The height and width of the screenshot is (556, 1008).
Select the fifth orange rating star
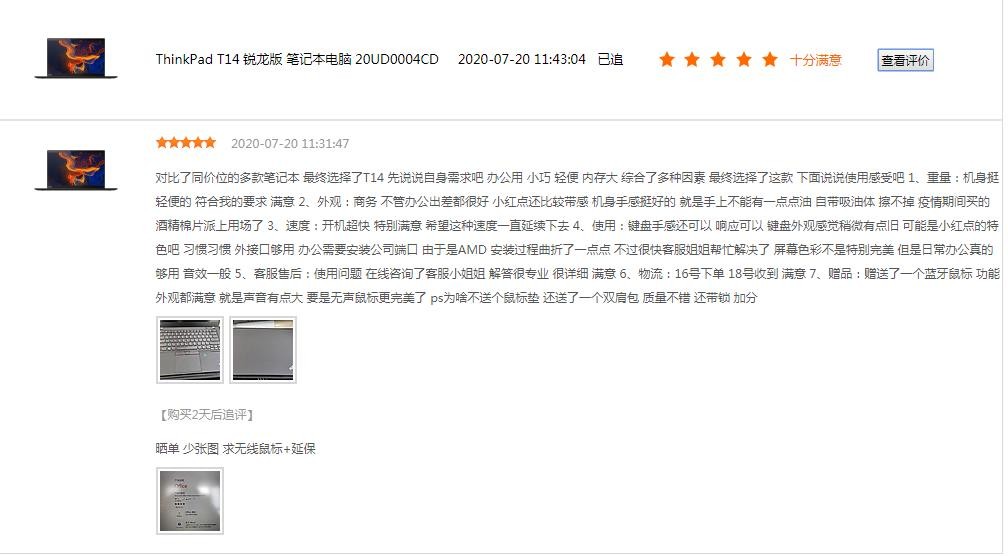(770, 60)
